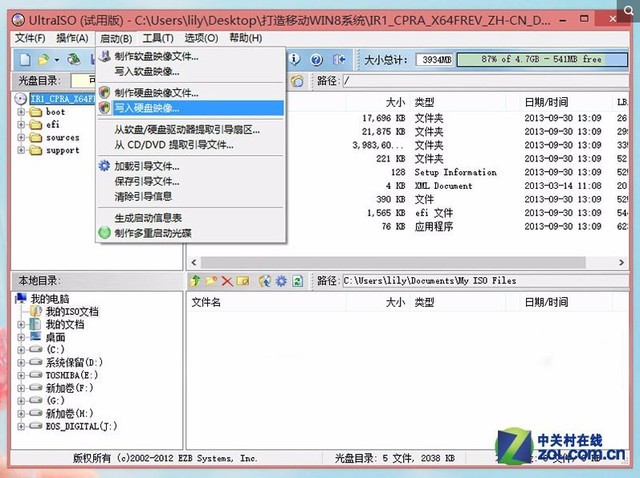Click the Rename folder icon in local toolbar
This screenshot has height=478, width=640.
(x=243, y=281)
